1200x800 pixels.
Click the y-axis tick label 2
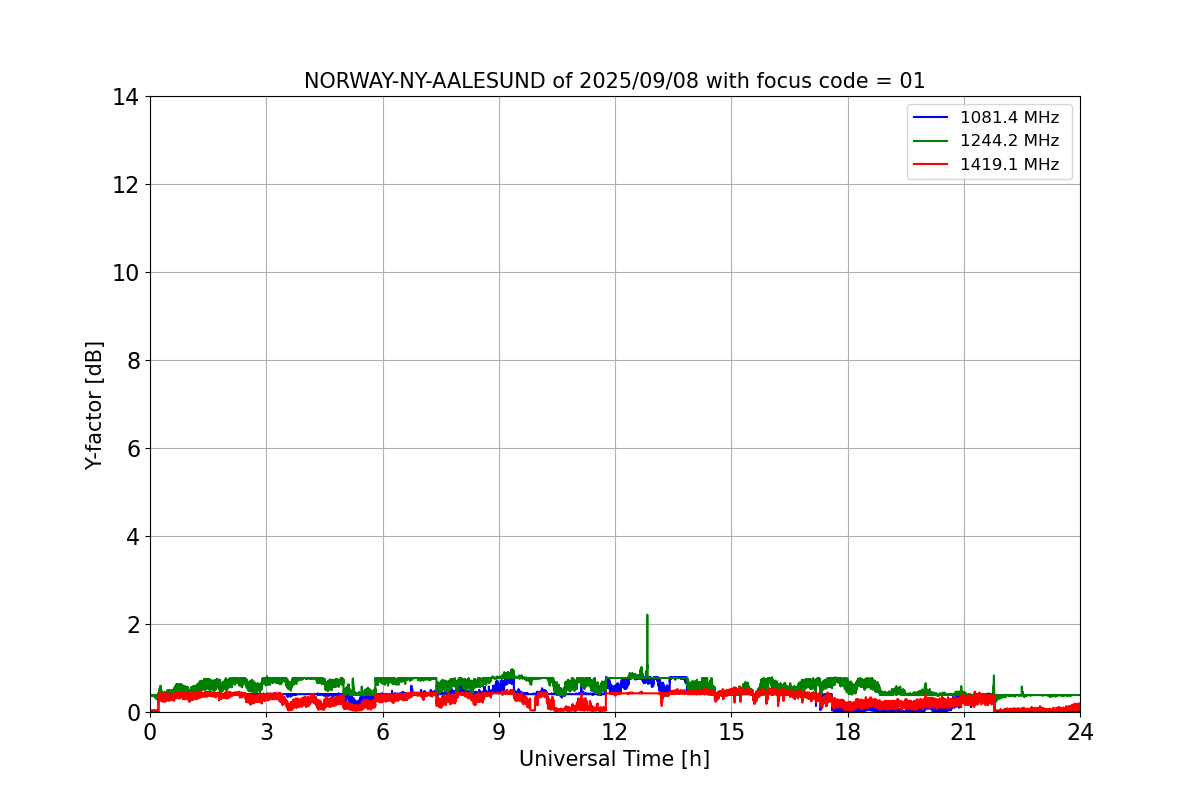click(x=133, y=625)
